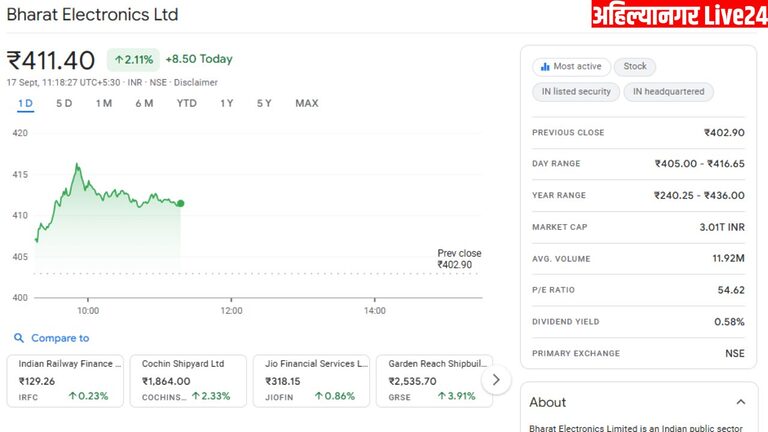The width and height of the screenshot is (768, 432).
Task: Click the Stock category chip
Action: [635, 66]
